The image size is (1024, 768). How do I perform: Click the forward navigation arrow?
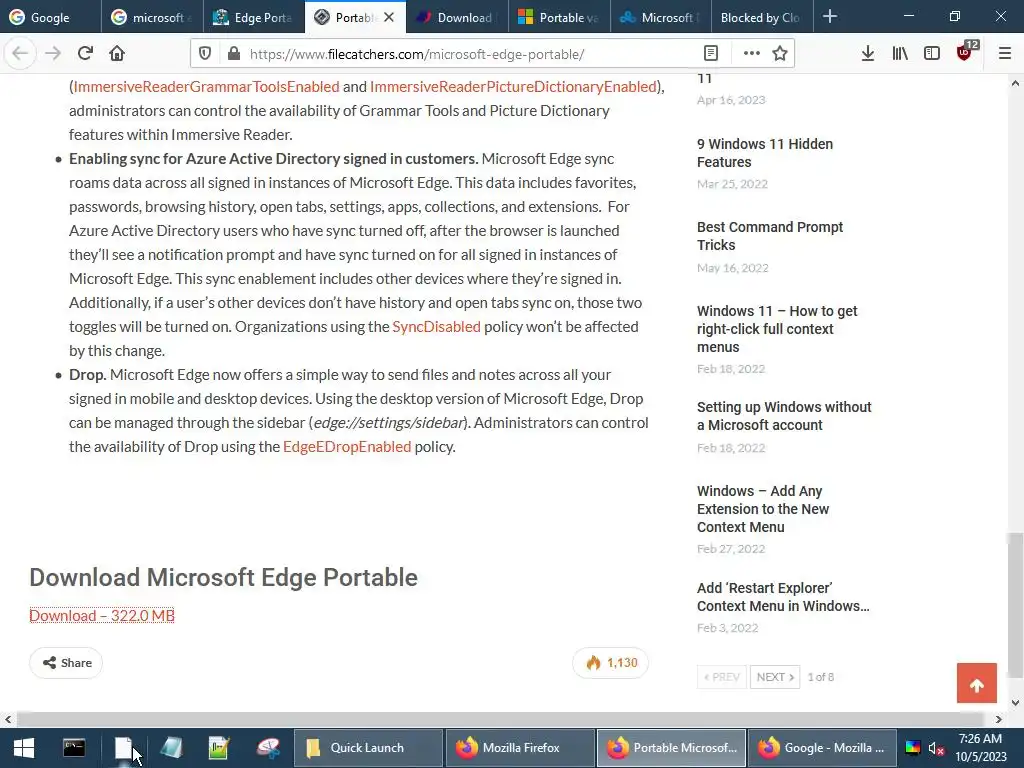click(52, 54)
